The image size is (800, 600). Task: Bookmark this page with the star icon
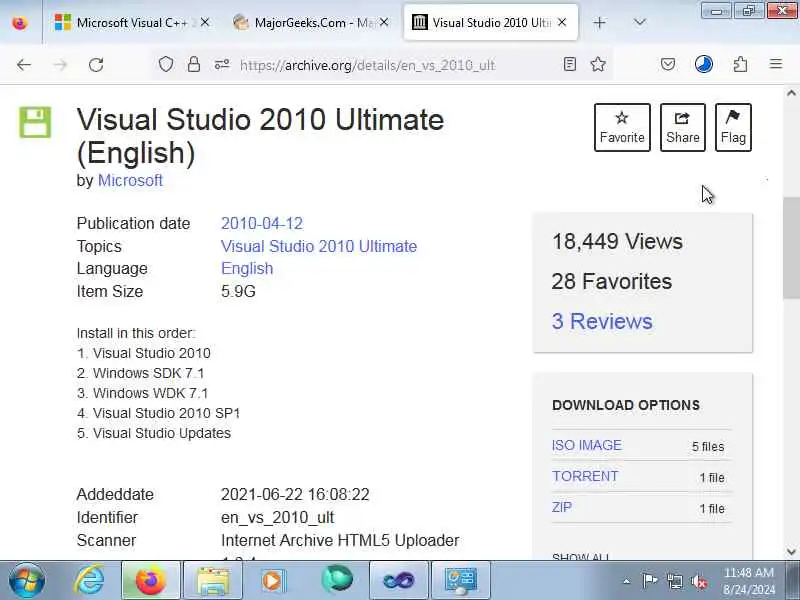click(x=598, y=64)
